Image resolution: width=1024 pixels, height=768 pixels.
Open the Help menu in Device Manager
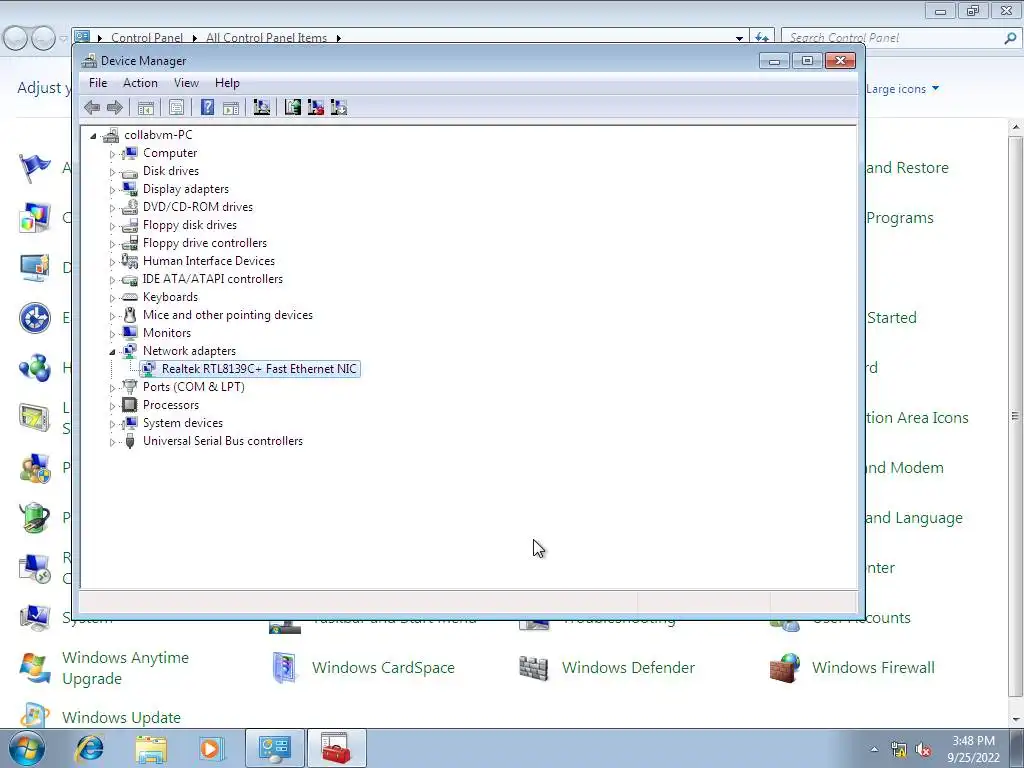coord(227,83)
